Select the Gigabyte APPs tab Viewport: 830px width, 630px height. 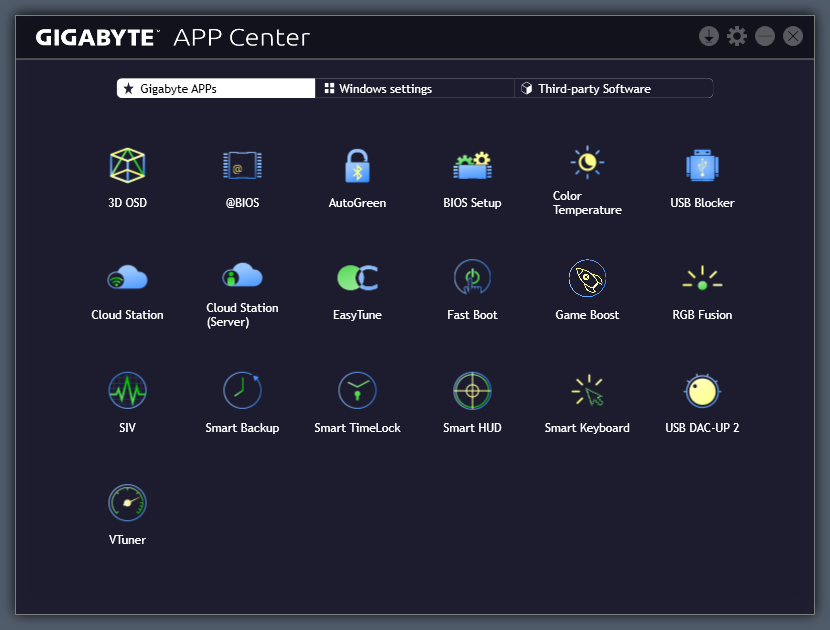[216, 88]
